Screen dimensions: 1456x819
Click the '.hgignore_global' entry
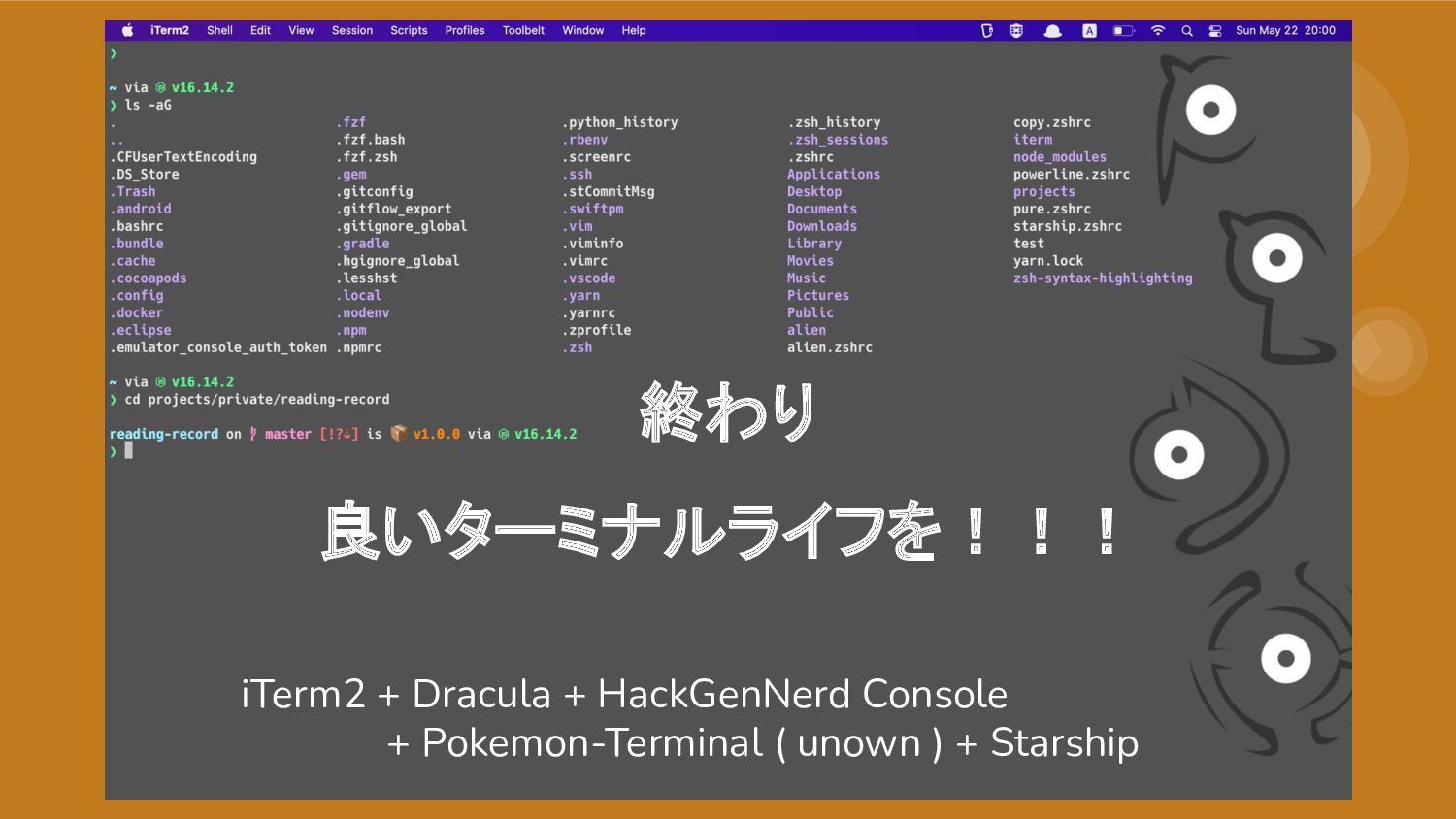click(x=398, y=261)
